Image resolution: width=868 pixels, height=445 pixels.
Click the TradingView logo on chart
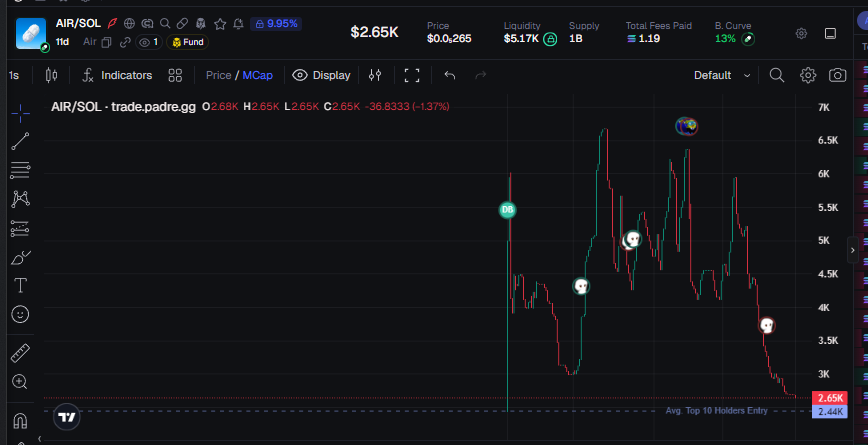click(x=67, y=417)
